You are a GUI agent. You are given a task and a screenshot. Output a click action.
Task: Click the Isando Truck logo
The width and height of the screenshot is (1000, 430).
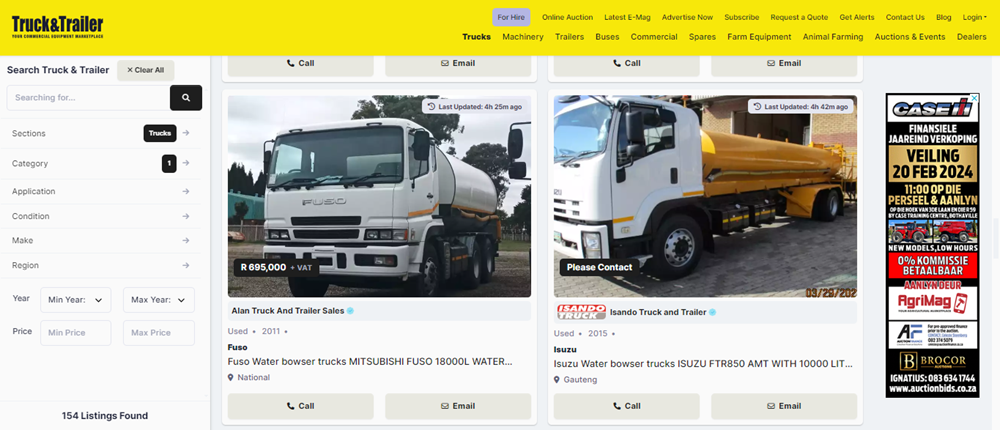tap(581, 312)
